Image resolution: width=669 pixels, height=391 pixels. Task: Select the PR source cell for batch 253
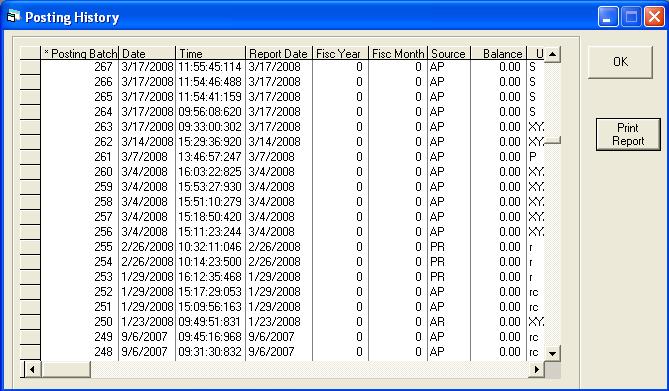[x=449, y=277]
